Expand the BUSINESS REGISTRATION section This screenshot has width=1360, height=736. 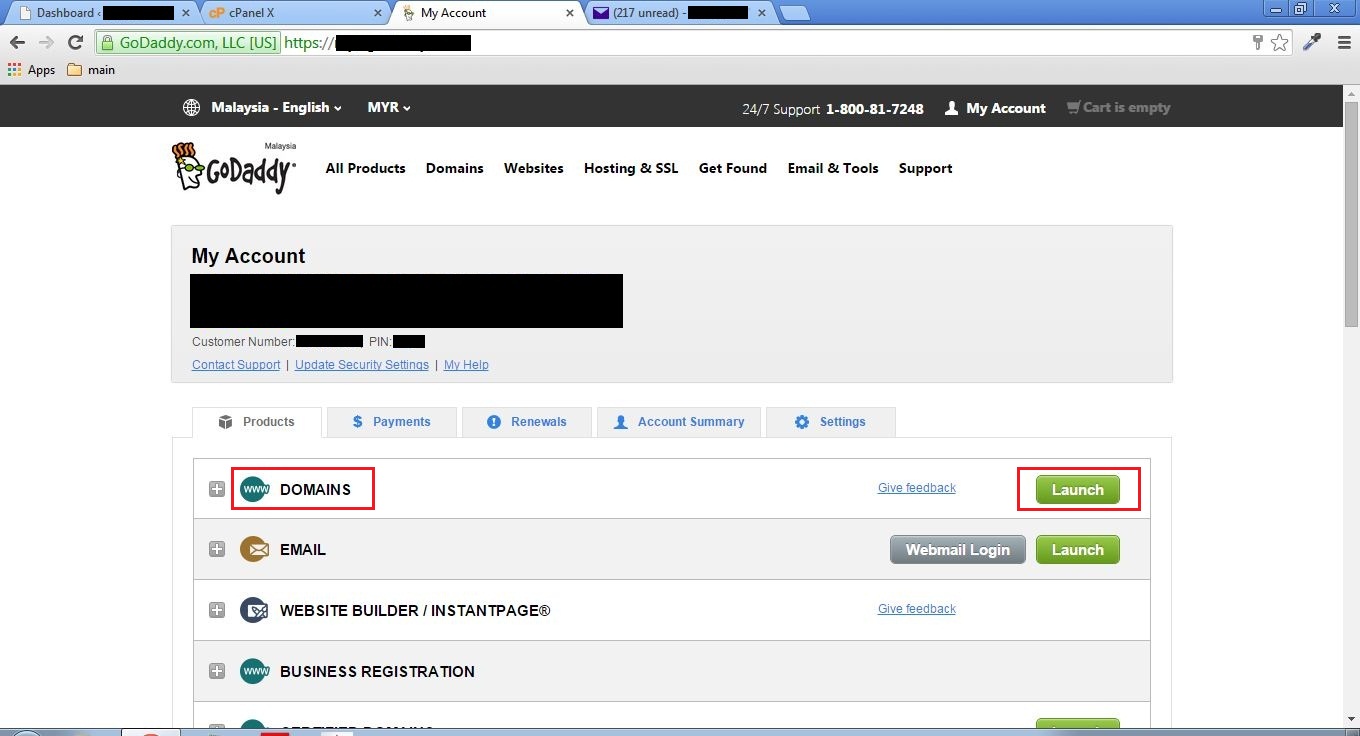tap(217, 671)
